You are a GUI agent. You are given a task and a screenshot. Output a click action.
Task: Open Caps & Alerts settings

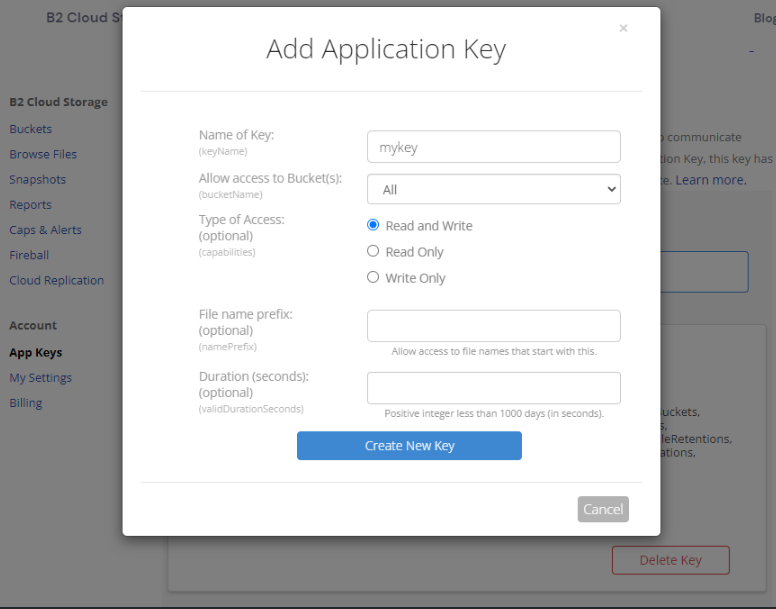tap(46, 230)
